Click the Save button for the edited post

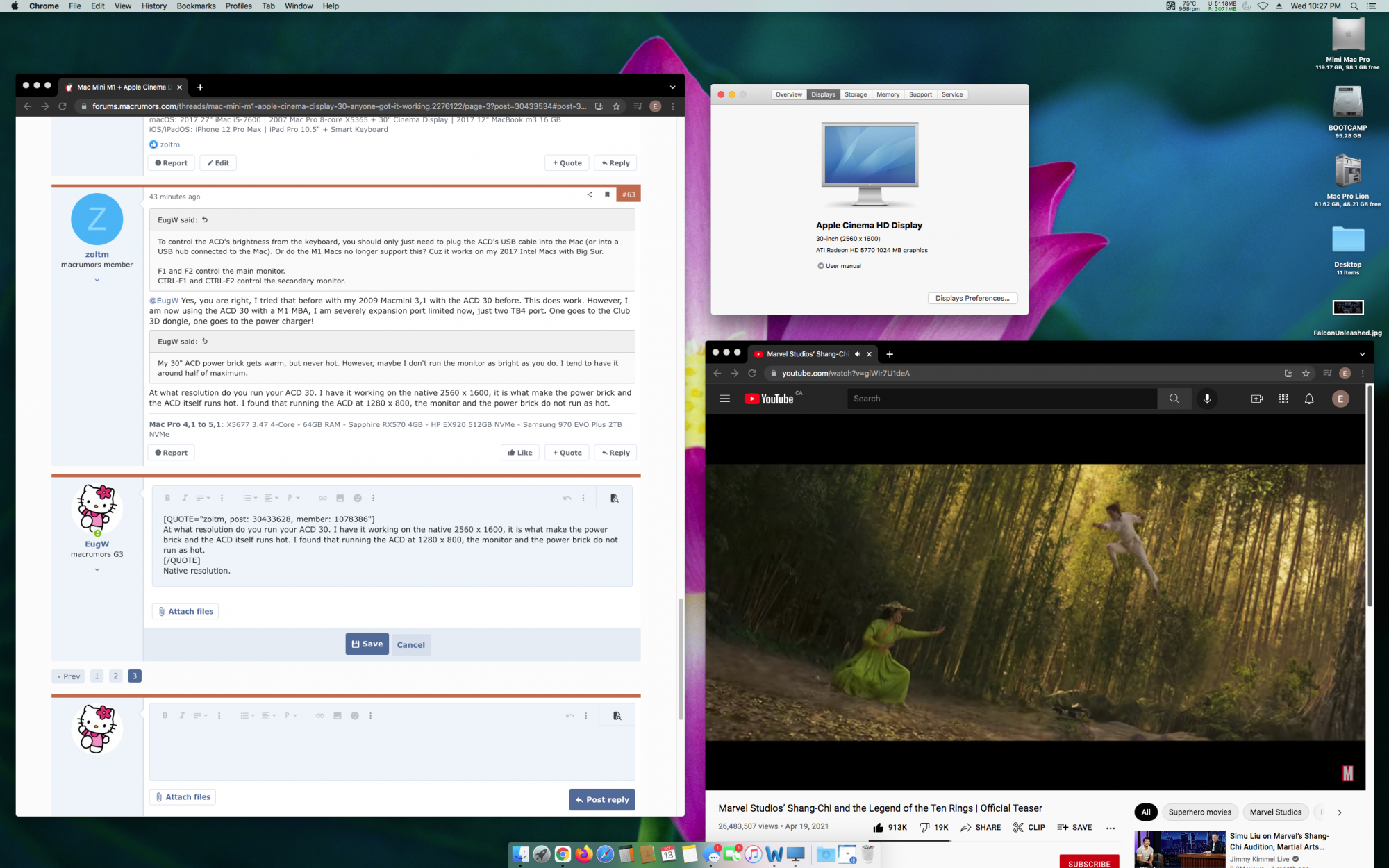pos(367,644)
